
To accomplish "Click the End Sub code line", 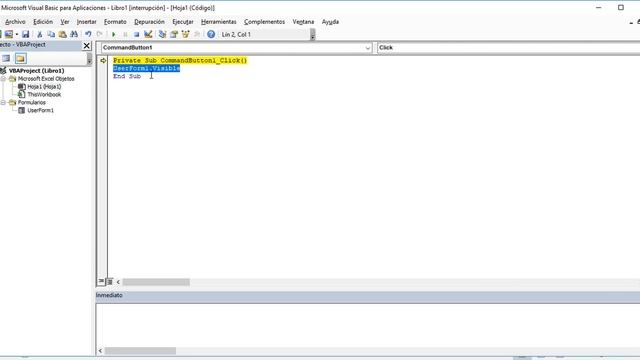I will point(127,76).
